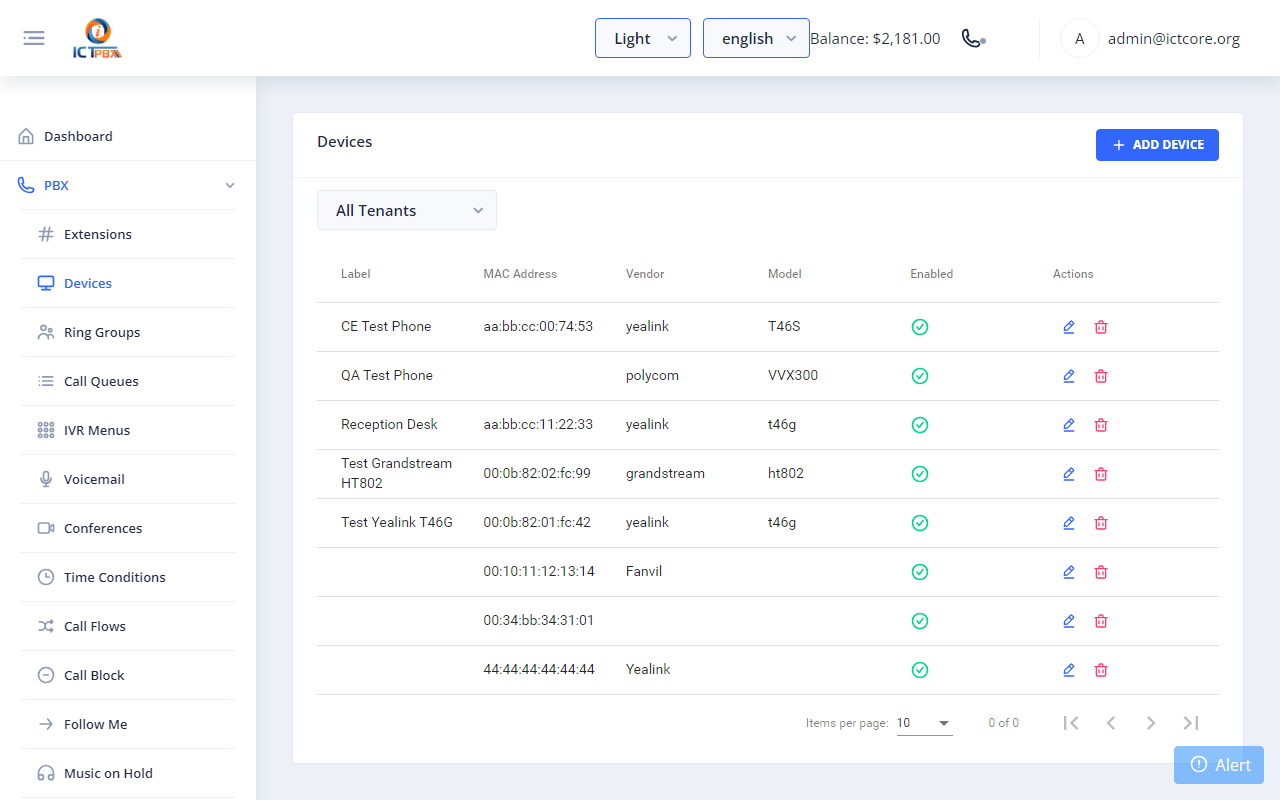Open Voicemail in sidebar

point(128,479)
